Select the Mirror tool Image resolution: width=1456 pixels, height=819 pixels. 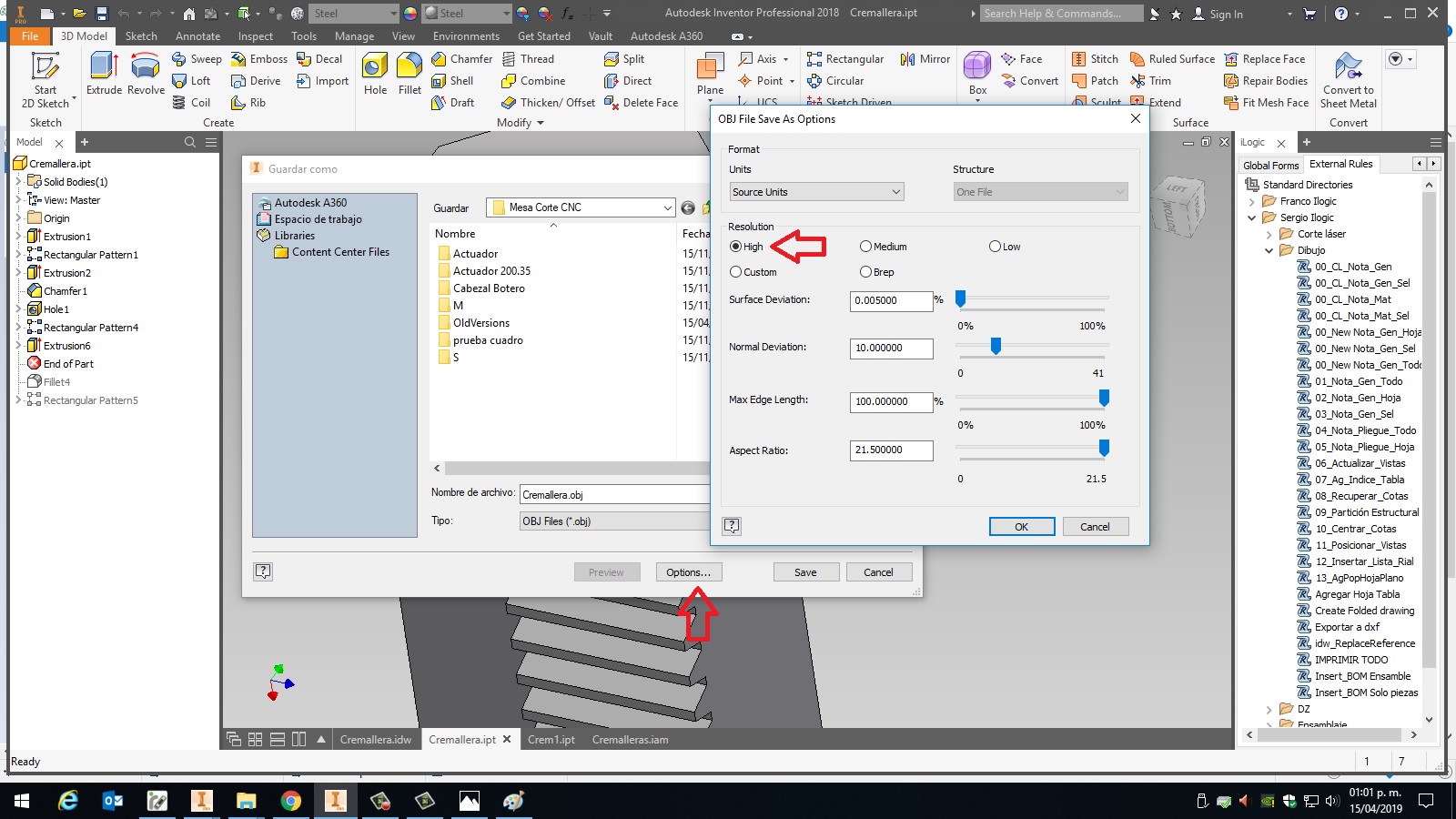(x=925, y=59)
